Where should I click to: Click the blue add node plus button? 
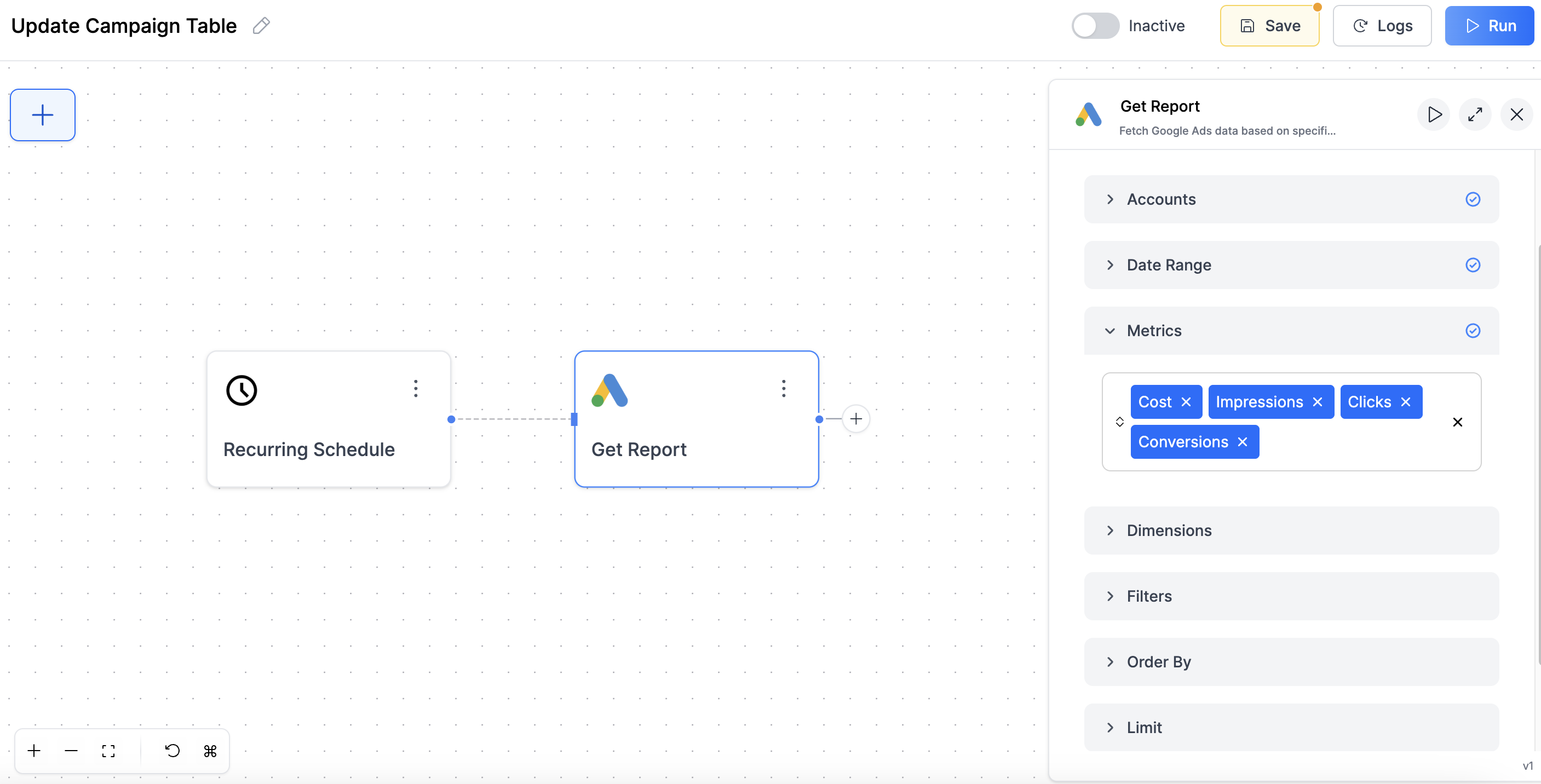pyautogui.click(x=43, y=115)
